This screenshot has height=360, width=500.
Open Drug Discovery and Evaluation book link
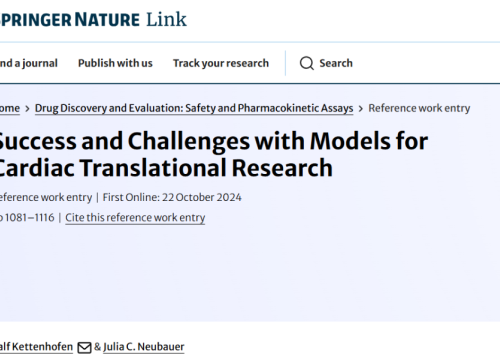pos(194,108)
